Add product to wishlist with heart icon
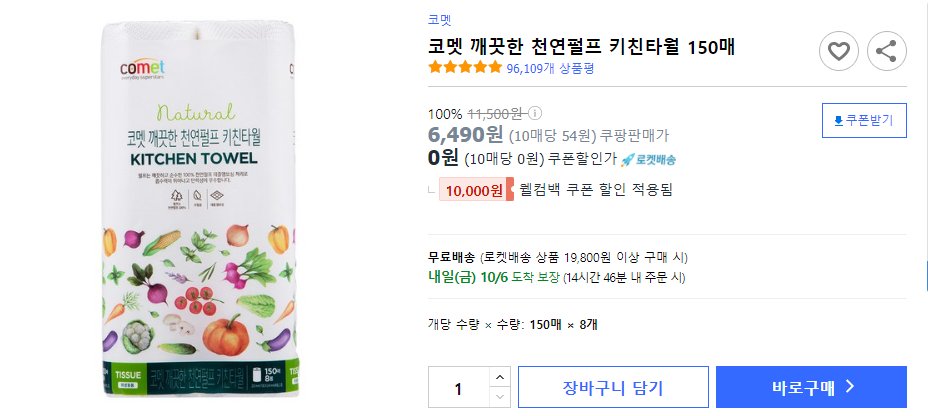This screenshot has height=416, width=928. pos(839,51)
